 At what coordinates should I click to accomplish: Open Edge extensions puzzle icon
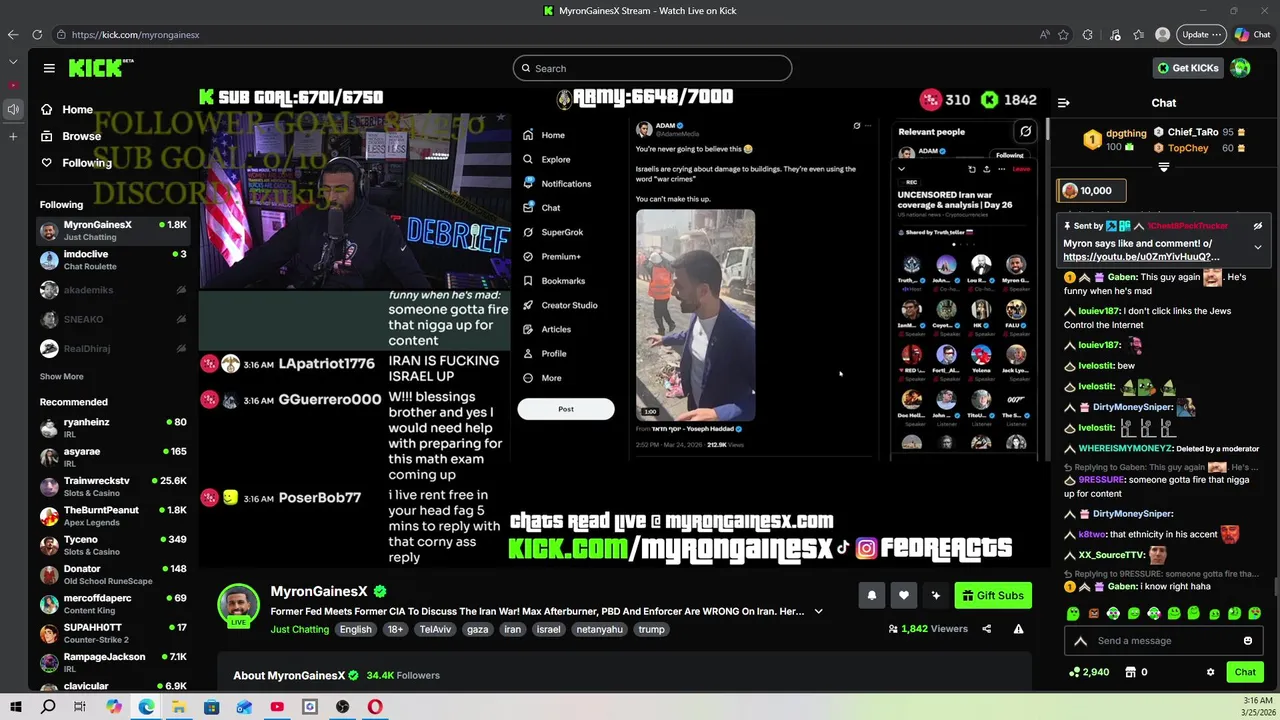[1088, 34]
